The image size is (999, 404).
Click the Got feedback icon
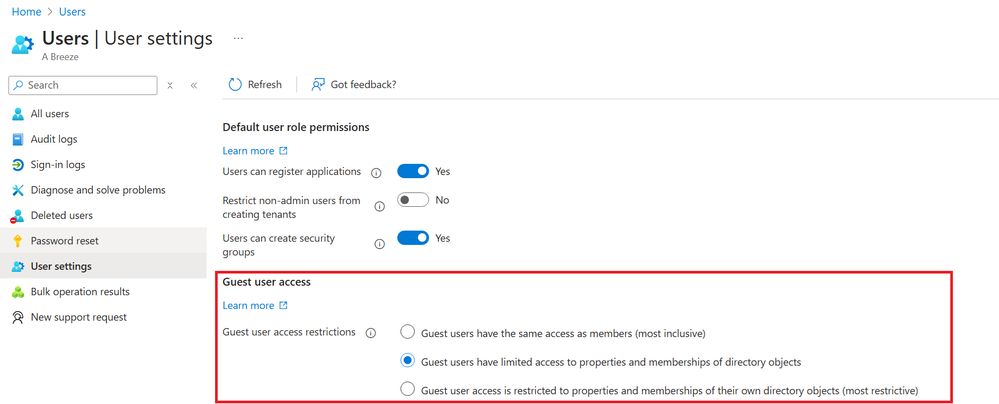pyautogui.click(x=318, y=85)
